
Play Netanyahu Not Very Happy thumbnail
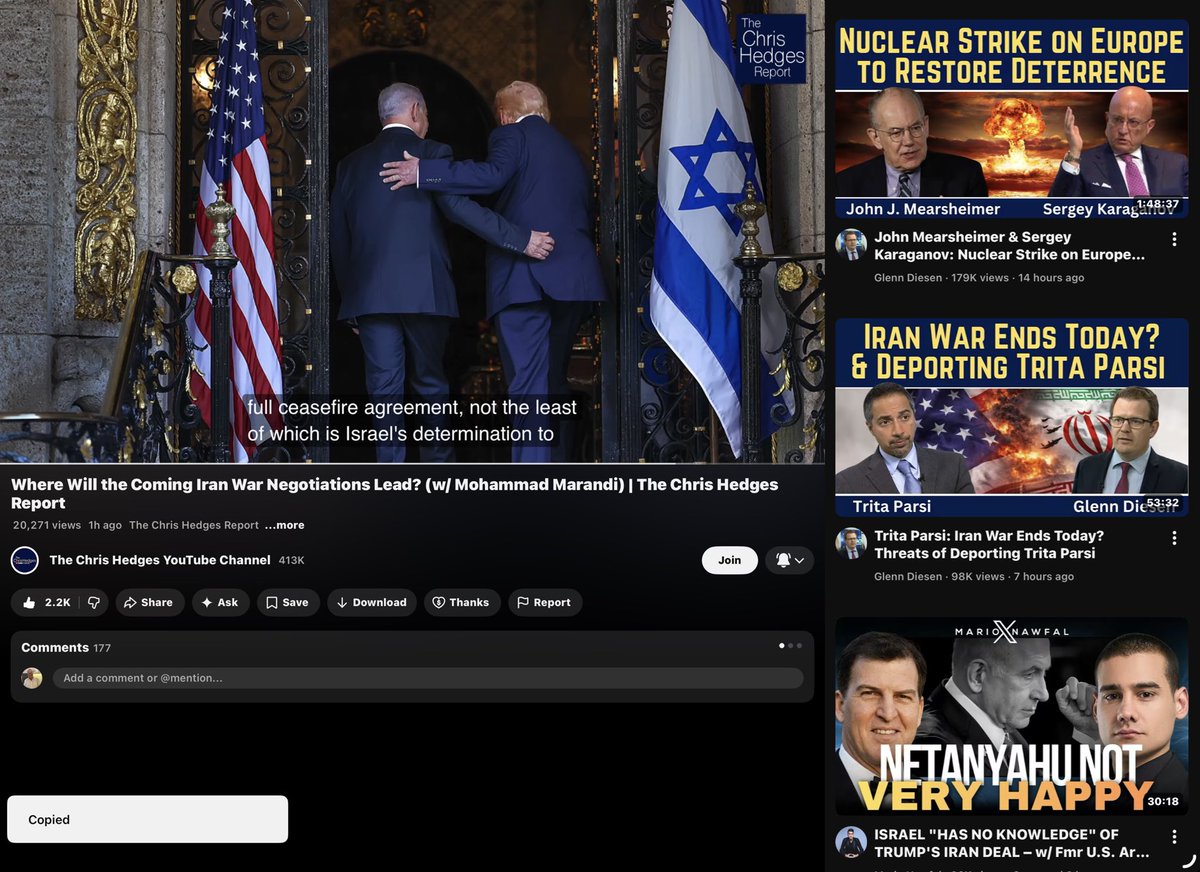click(1012, 716)
